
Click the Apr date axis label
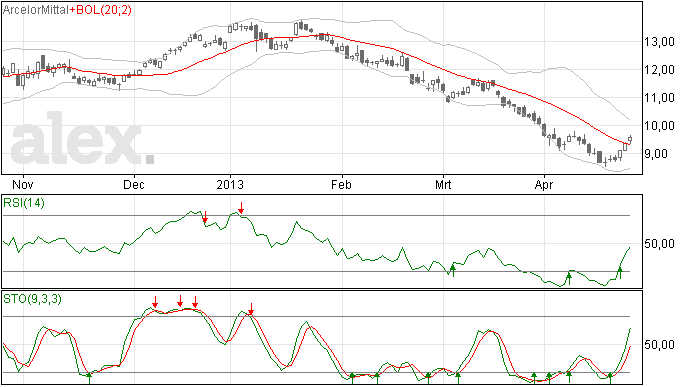point(544,184)
